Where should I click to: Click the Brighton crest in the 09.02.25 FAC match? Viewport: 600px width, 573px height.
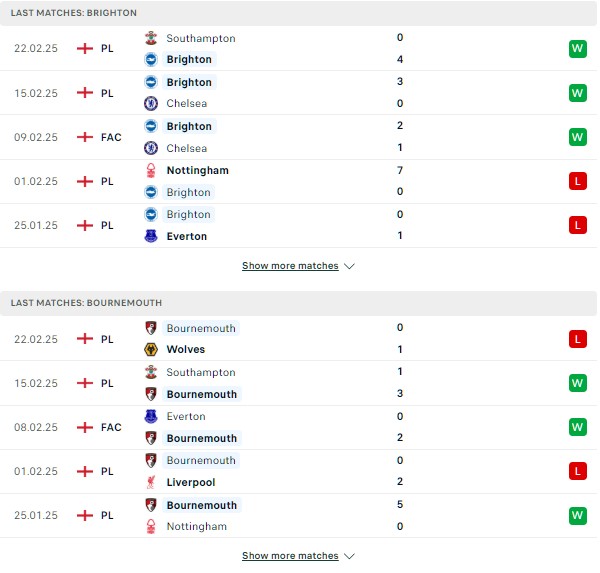[x=151, y=126]
